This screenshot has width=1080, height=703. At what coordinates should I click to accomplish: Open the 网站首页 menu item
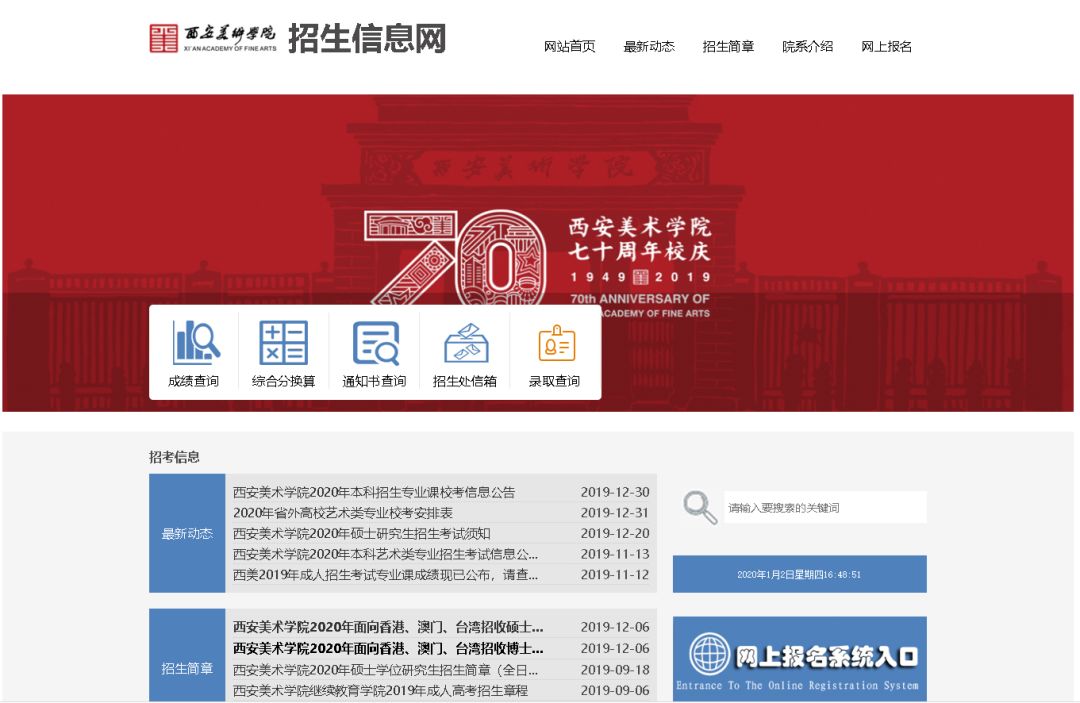pyautogui.click(x=566, y=46)
